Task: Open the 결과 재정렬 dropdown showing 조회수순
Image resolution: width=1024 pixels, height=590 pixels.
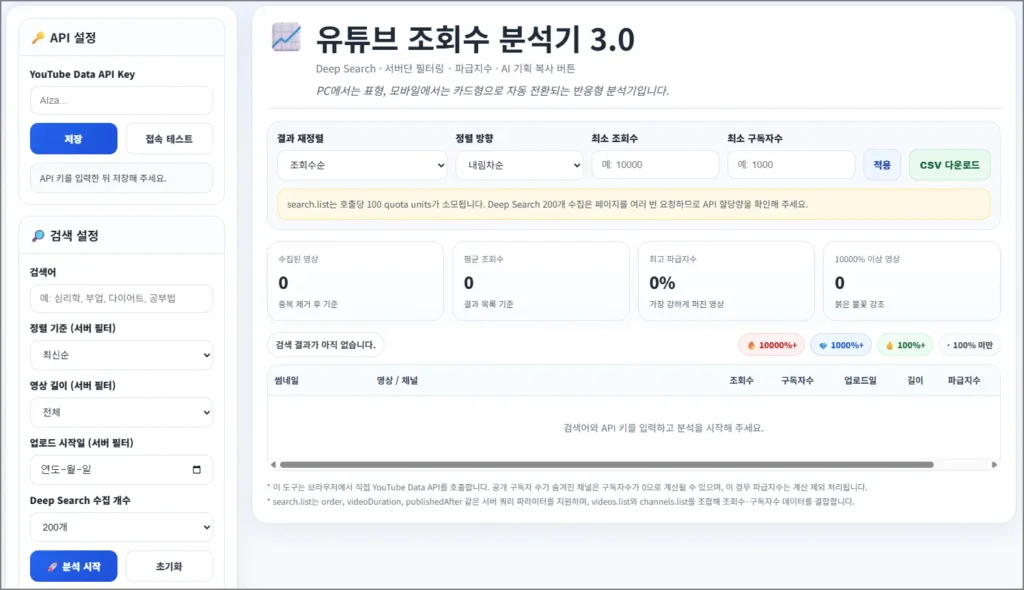Action: [x=362, y=164]
